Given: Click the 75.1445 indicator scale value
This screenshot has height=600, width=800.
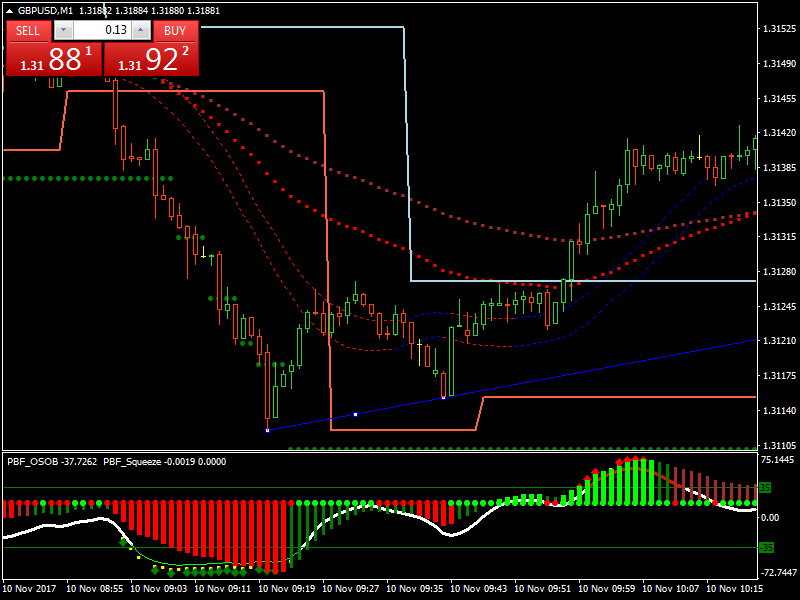Looking at the screenshot, I should (778, 460).
